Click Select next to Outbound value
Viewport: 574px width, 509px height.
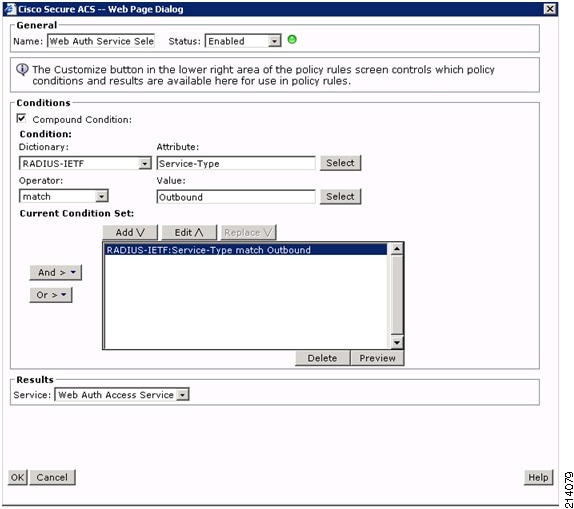coord(340,197)
